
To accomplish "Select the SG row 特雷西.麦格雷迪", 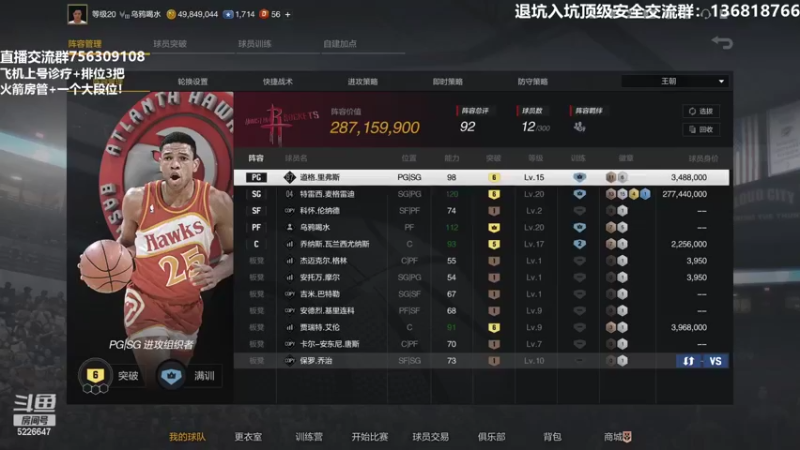I will 481,194.
